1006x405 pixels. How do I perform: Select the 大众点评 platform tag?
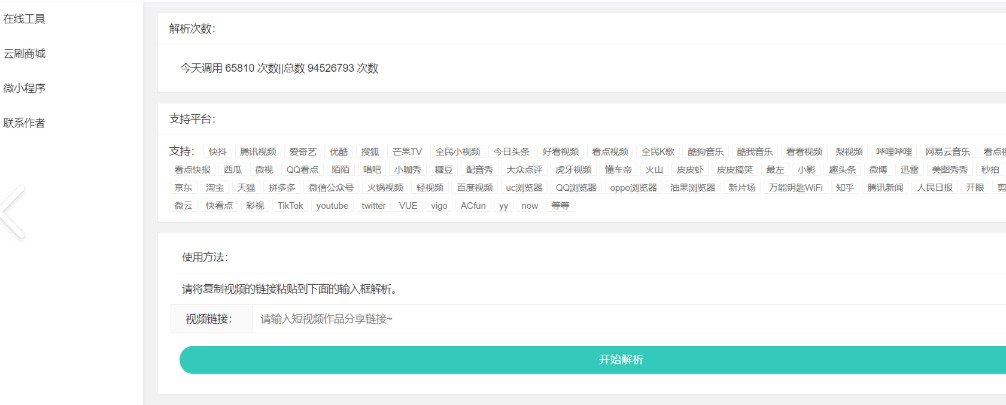(x=524, y=169)
